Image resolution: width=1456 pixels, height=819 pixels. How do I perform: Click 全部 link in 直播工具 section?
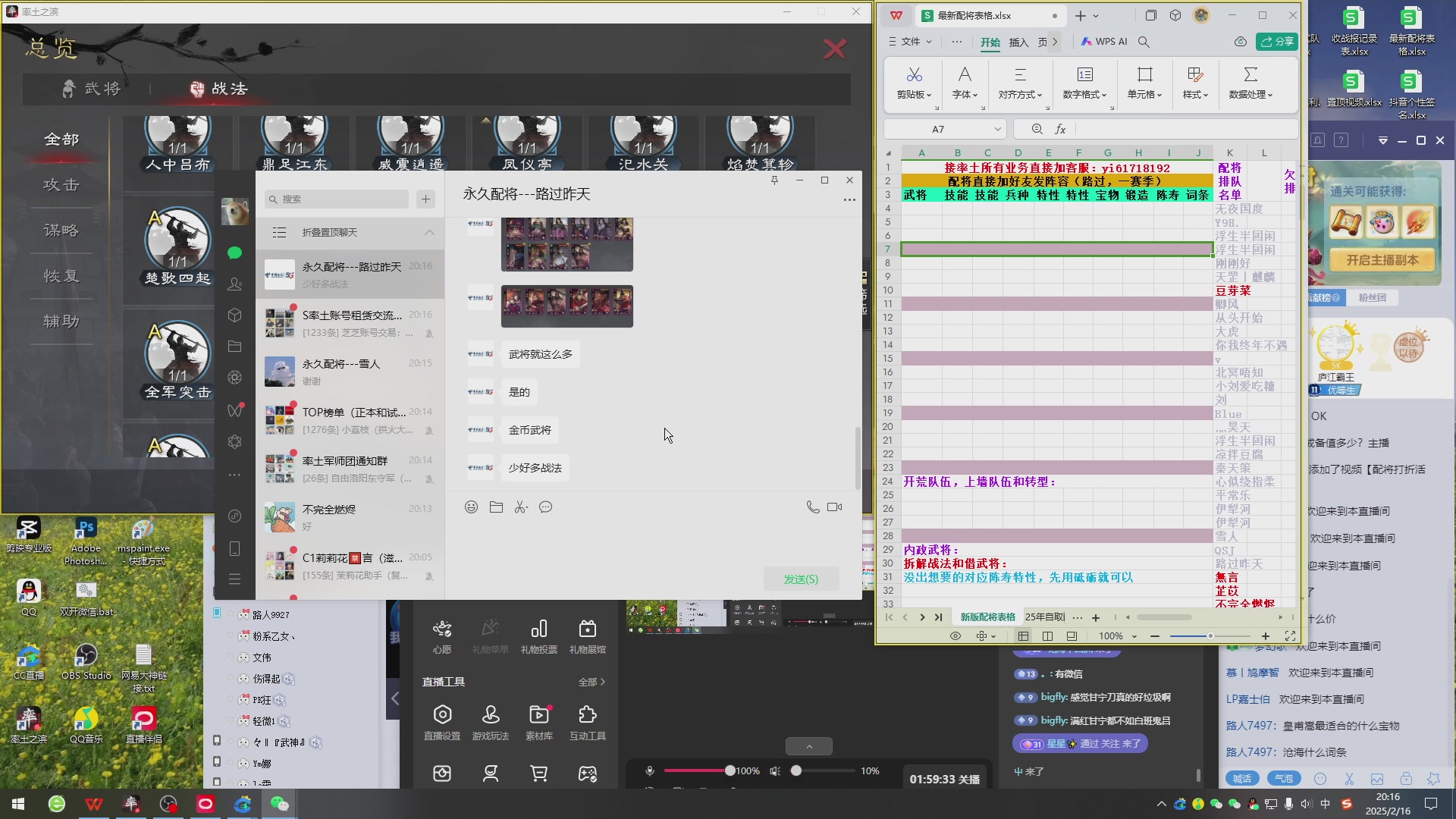pyautogui.click(x=591, y=682)
